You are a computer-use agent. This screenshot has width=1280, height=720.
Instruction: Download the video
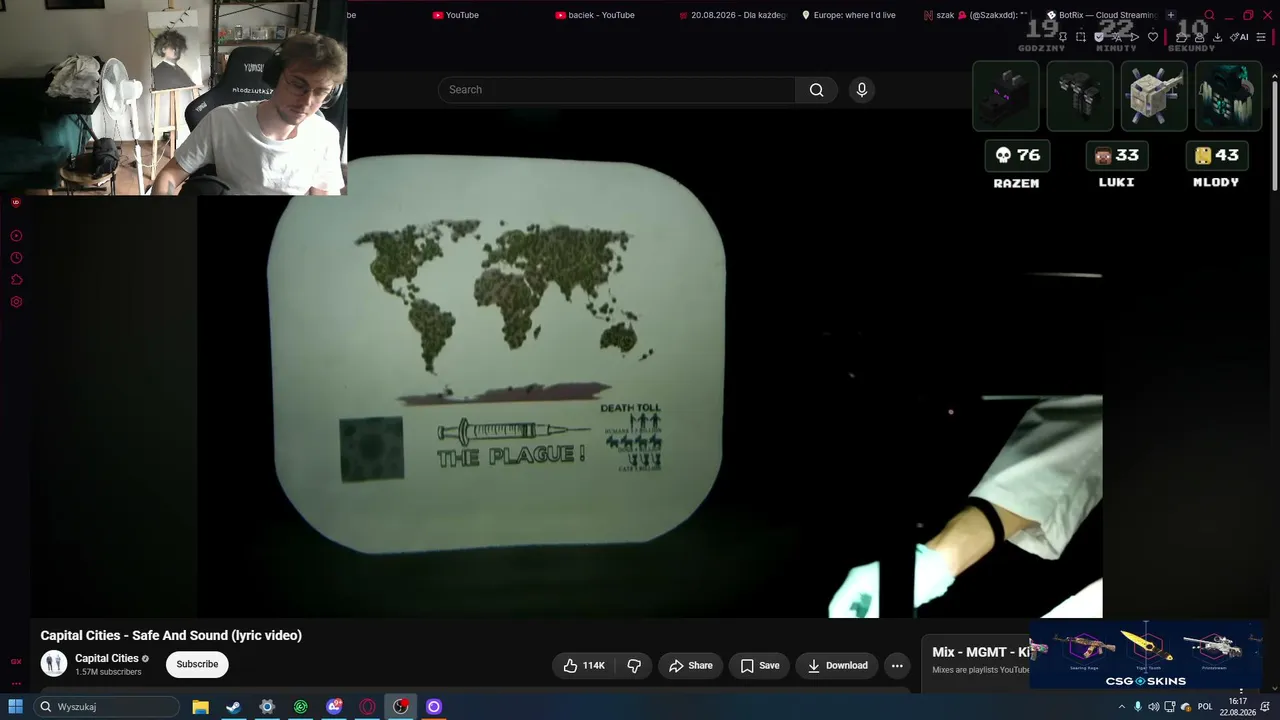(x=837, y=665)
